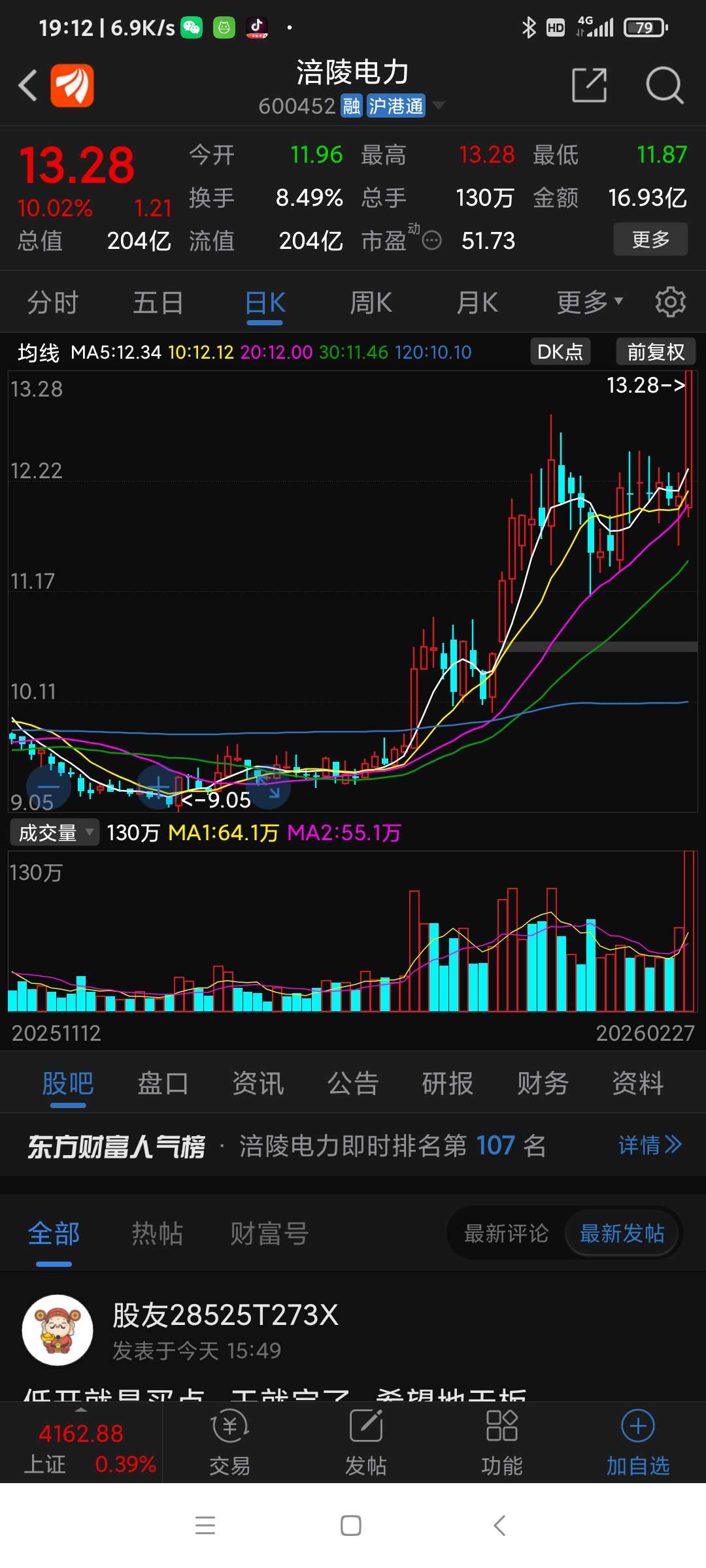Open avatar of 股友28525T273X
Image resolution: width=706 pixels, height=1568 pixels.
pos(58,1330)
